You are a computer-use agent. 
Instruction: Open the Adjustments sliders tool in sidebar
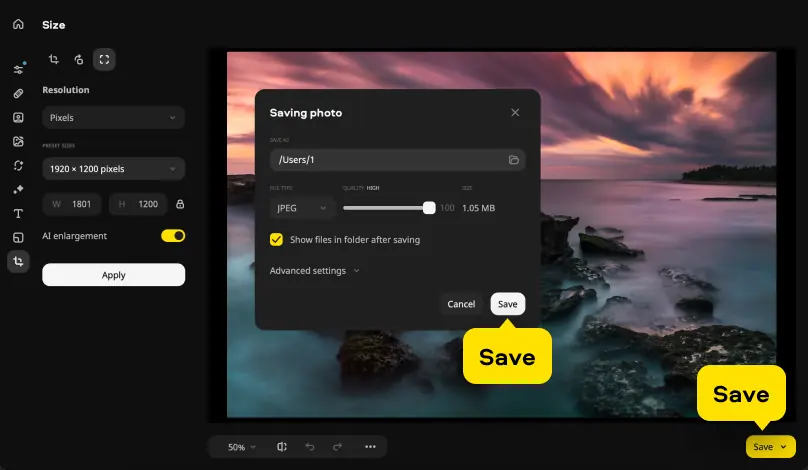tap(18, 69)
